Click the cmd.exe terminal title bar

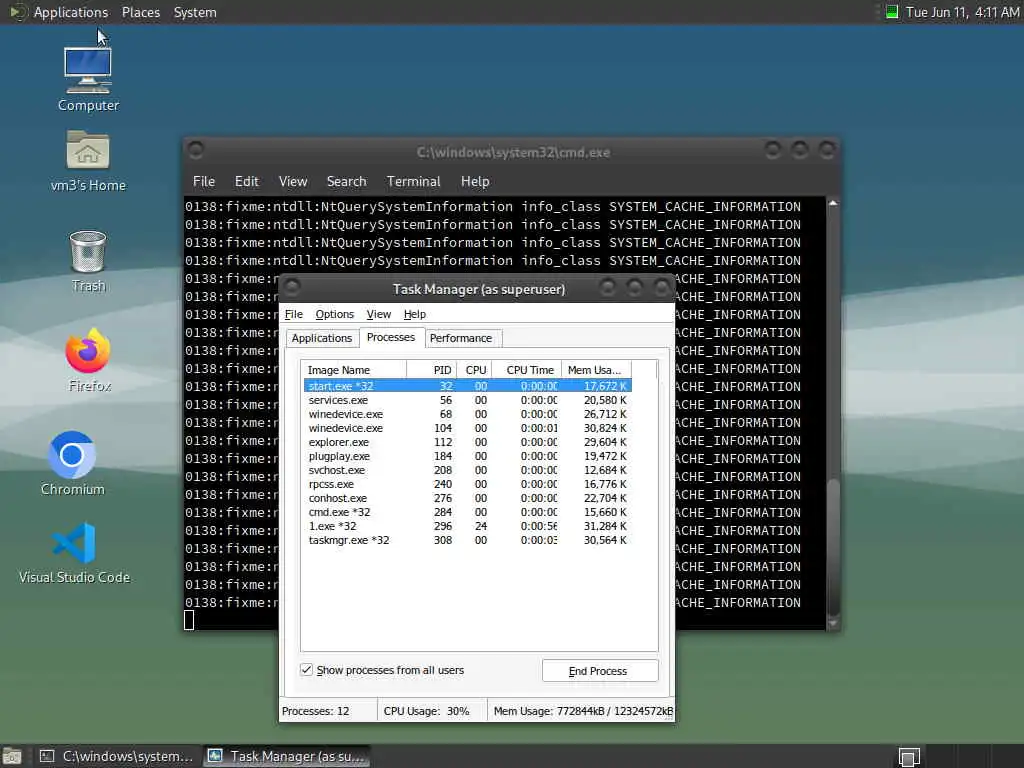513,152
